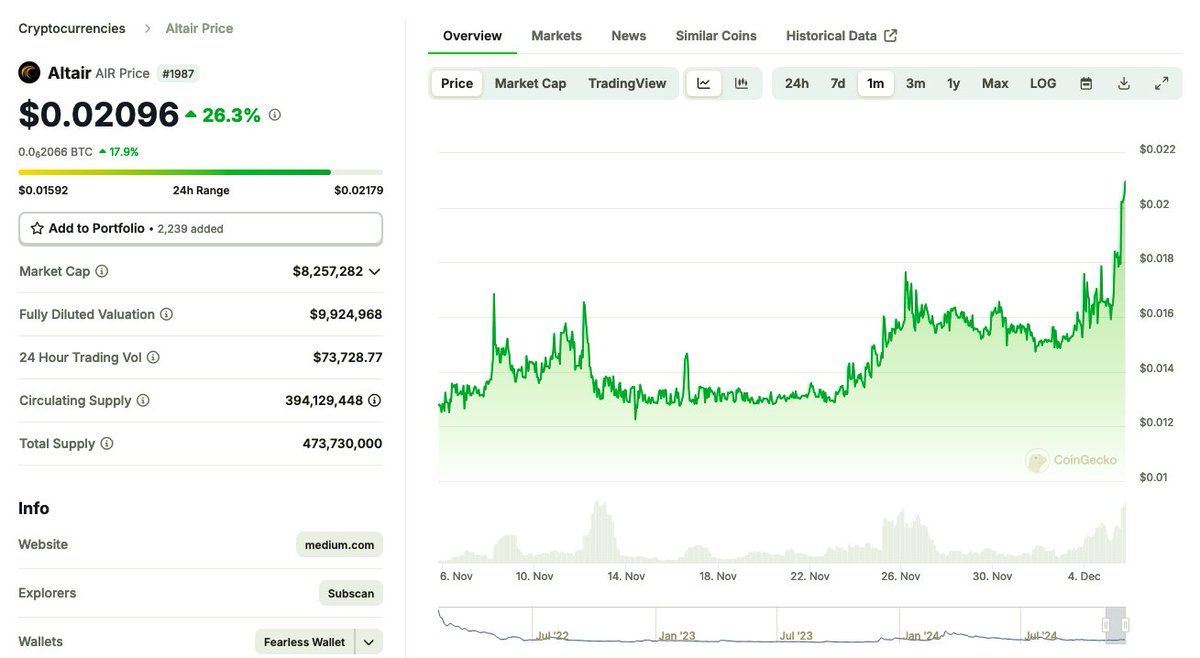Click external link icon beside Historical Data
The image size is (1200, 658).
tap(891, 35)
